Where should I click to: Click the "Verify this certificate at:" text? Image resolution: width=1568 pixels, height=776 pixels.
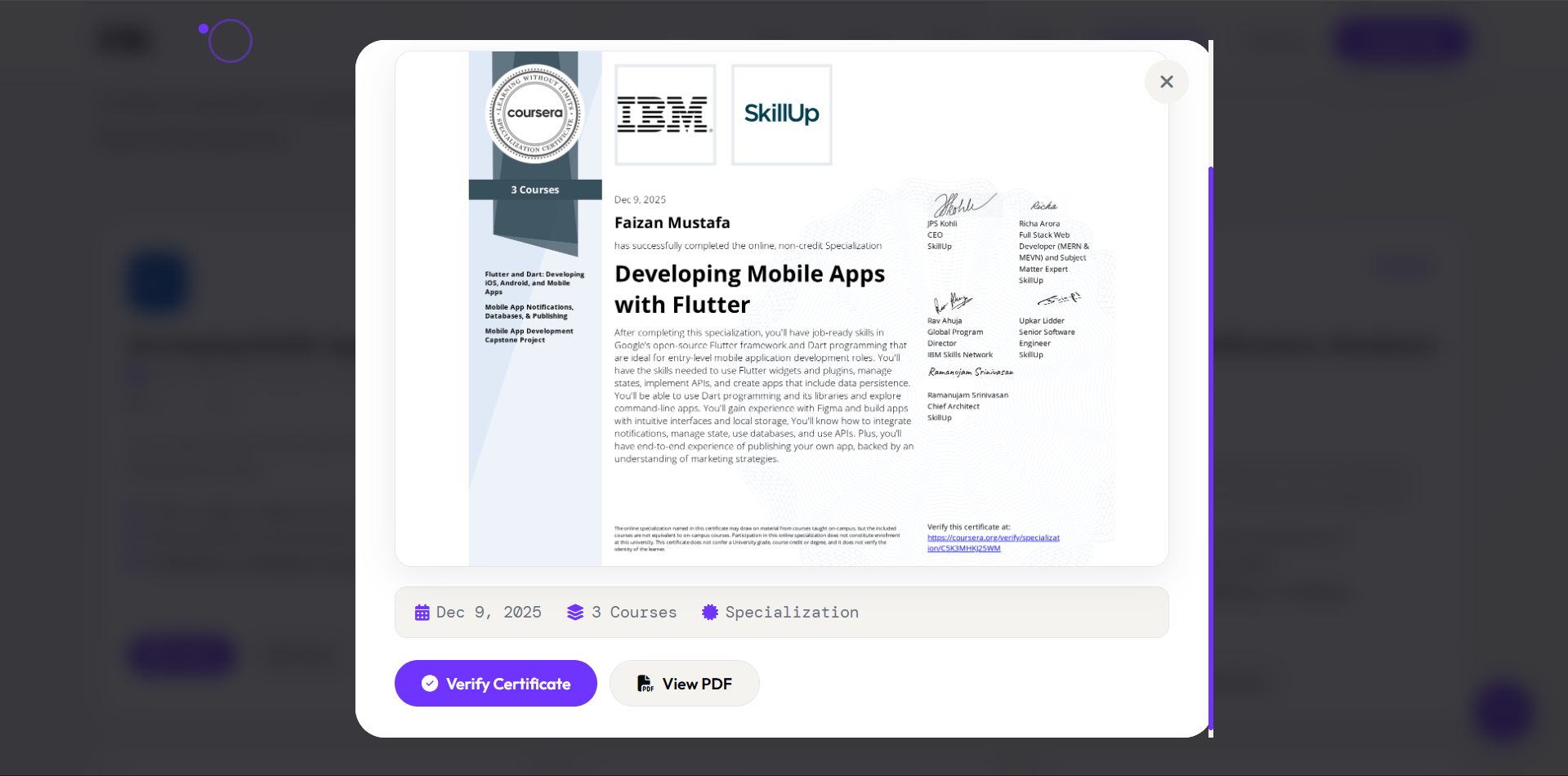(968, 527)
